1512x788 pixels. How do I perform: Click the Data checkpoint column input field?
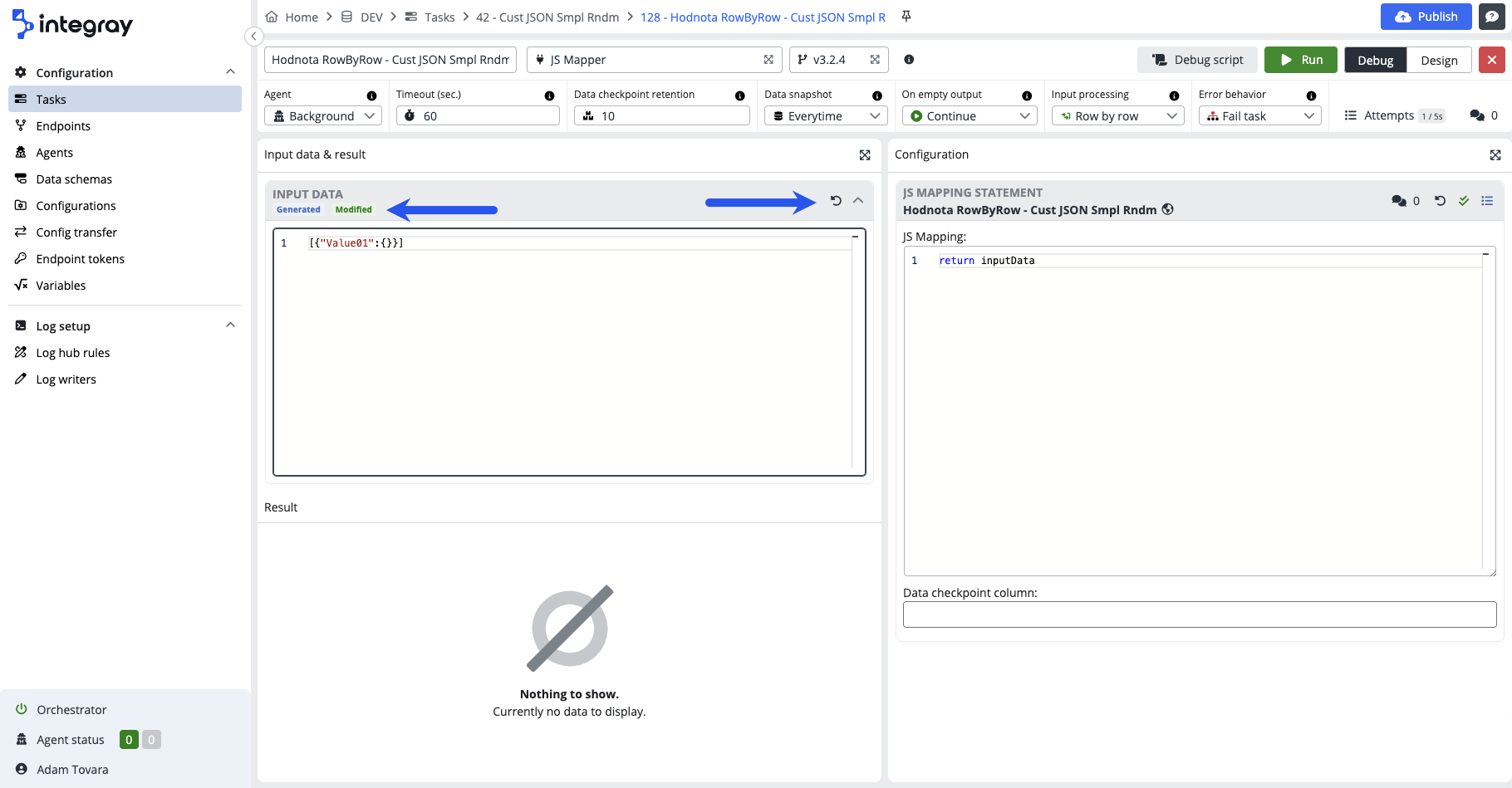point(1199,614)
